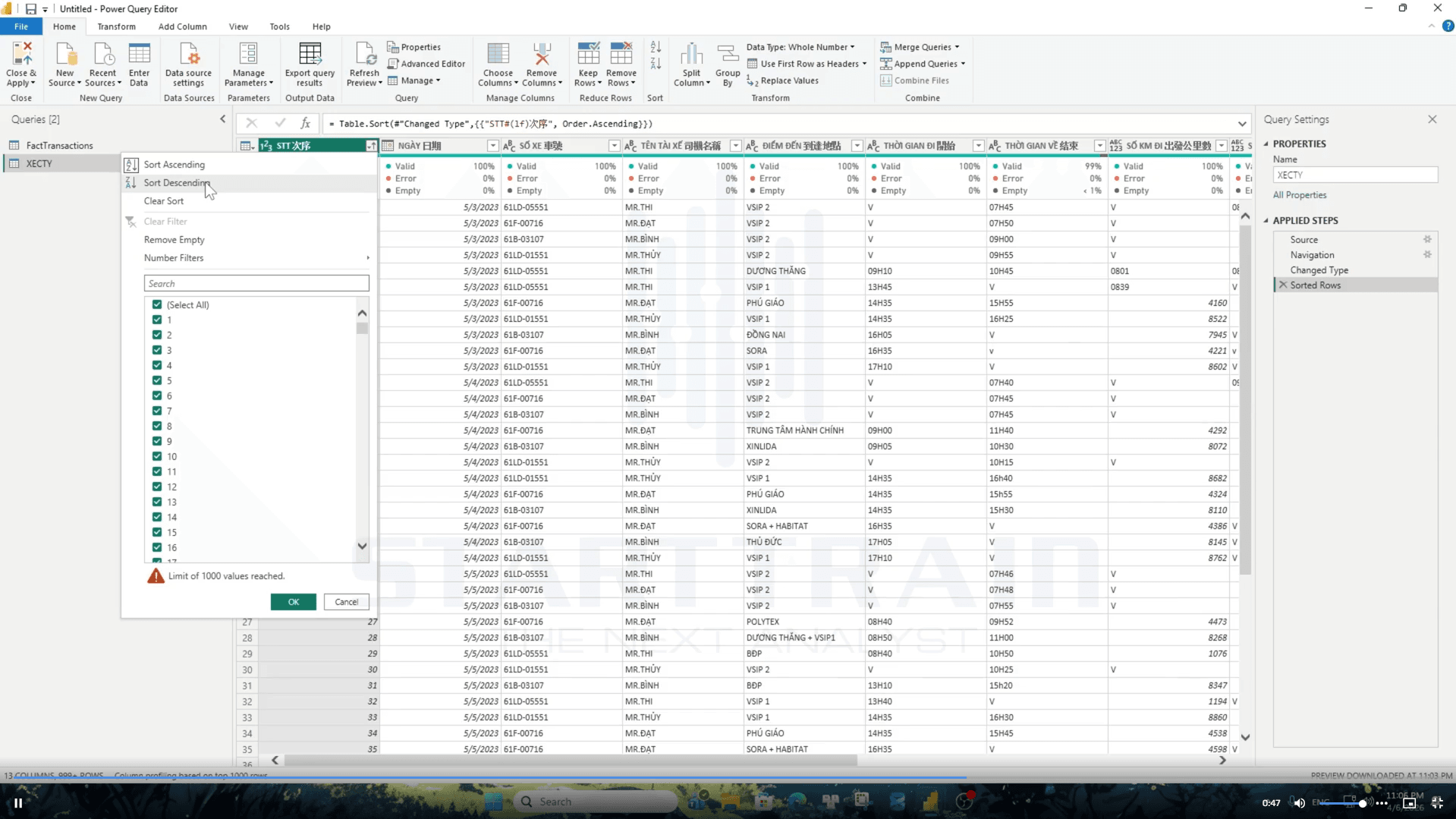The height and width of the screenshot is (819, 1456).
Task: Select the FactTransactions query
Action: [x=59, y=146]
